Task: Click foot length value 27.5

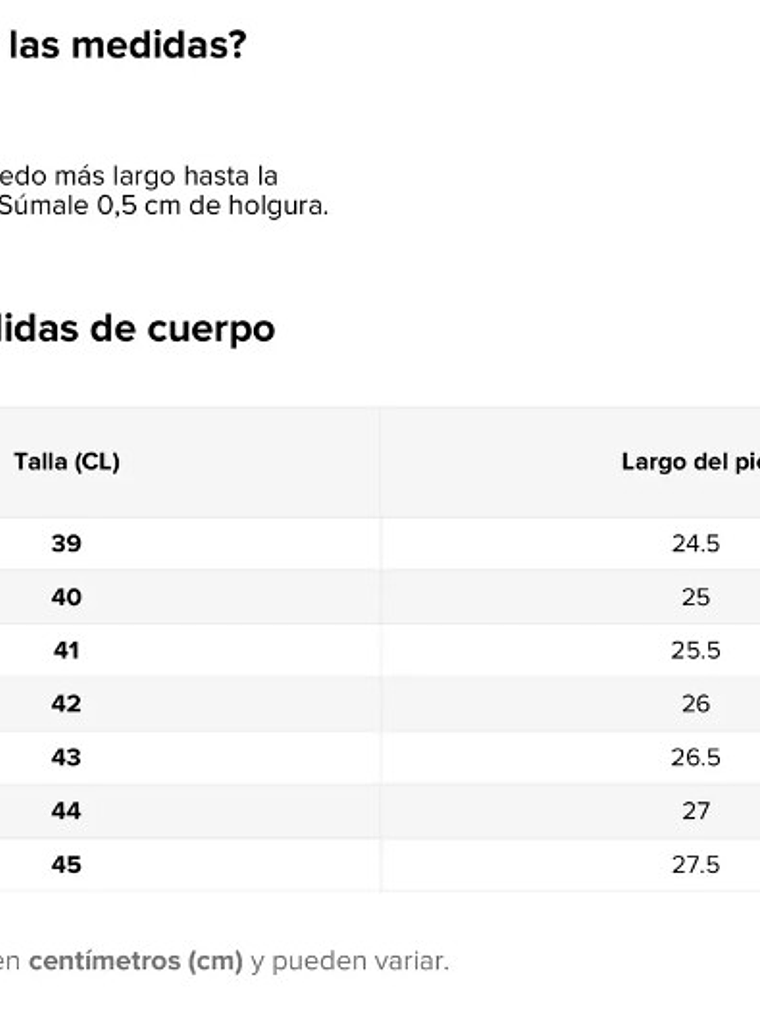Action: pyautogui.click(x=695, y=864)
